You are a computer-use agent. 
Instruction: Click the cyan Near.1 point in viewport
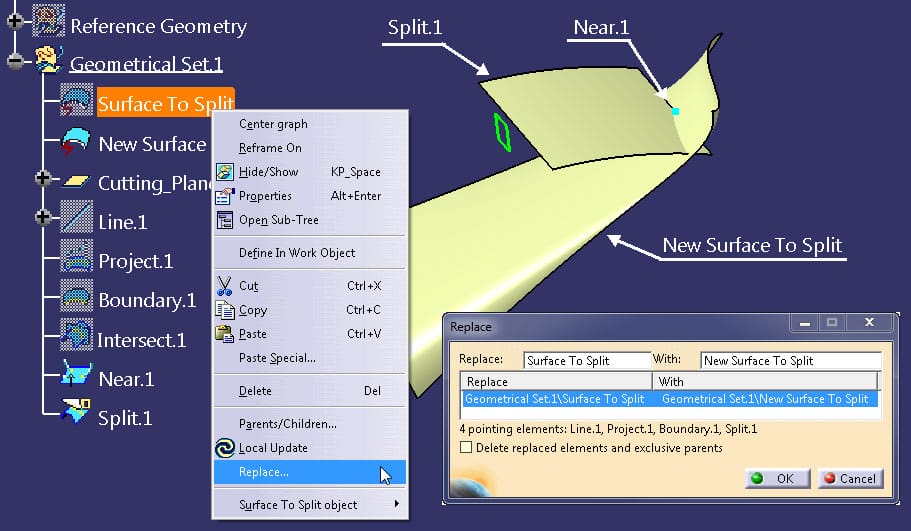click(x=675, y=111)
